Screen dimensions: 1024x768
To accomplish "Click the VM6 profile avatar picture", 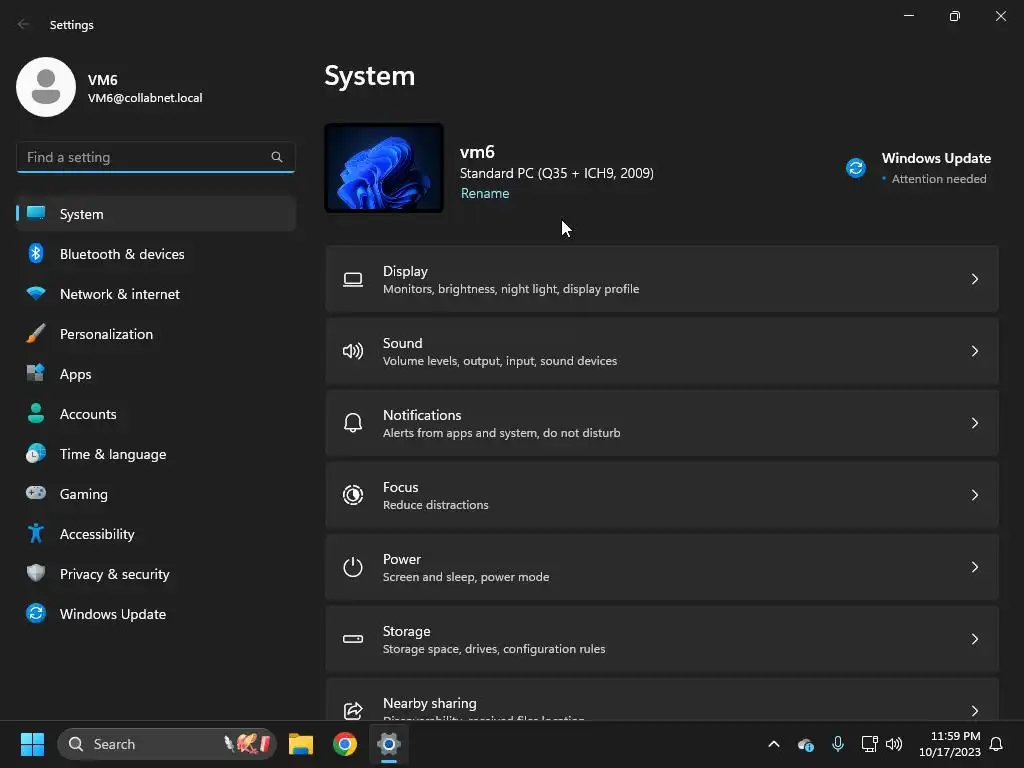I will pos(46,87).
